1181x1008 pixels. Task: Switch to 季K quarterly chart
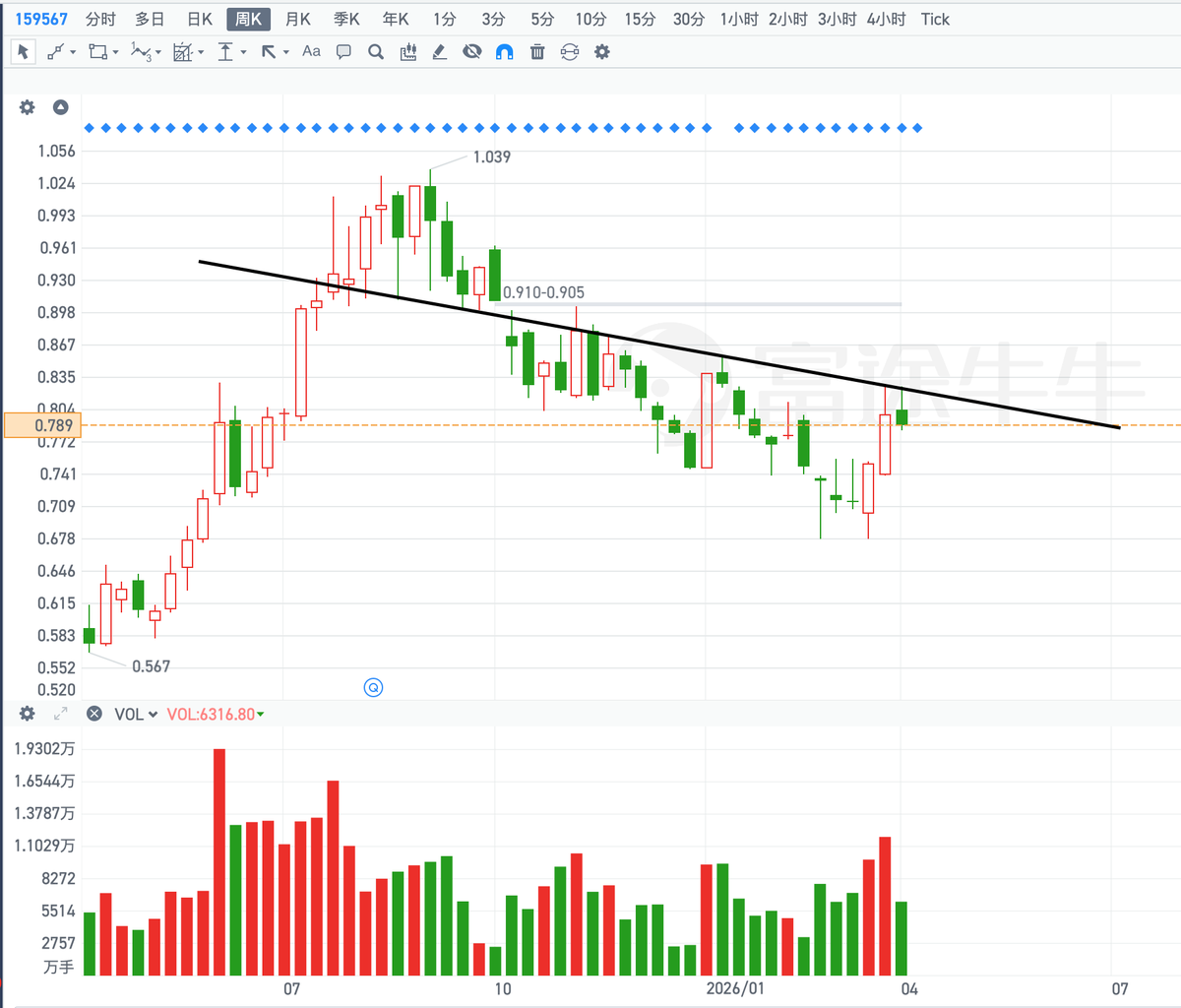(346, 19)
